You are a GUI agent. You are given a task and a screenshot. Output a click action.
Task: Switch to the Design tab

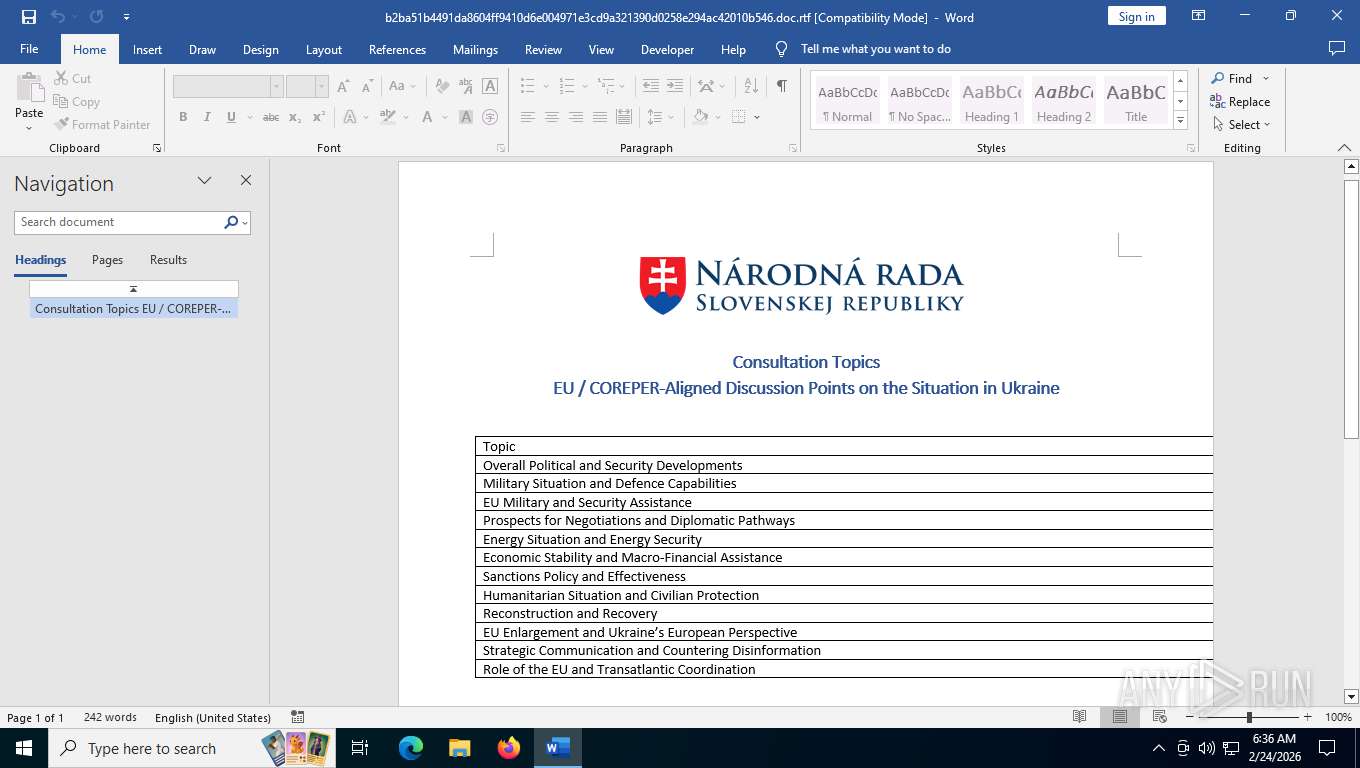coord(261,50)
